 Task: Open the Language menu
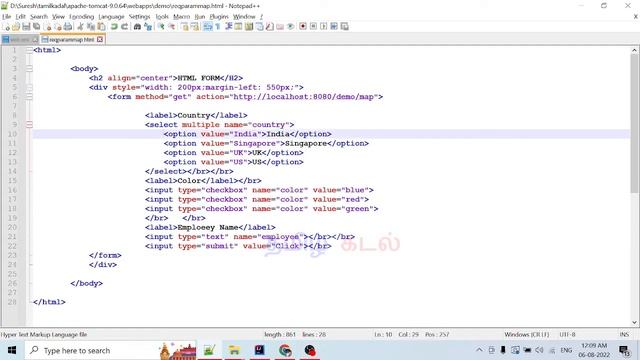(111, 17)
